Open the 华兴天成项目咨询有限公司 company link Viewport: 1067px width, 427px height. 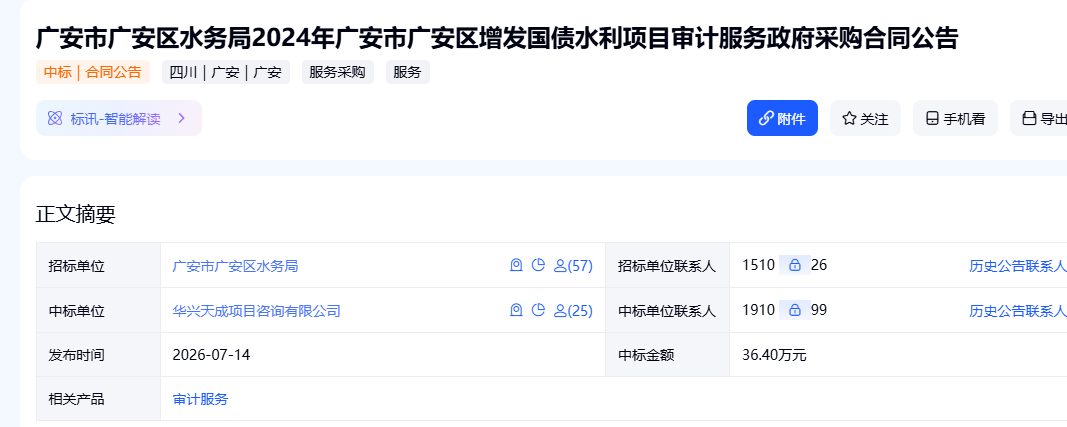point(257,311)
